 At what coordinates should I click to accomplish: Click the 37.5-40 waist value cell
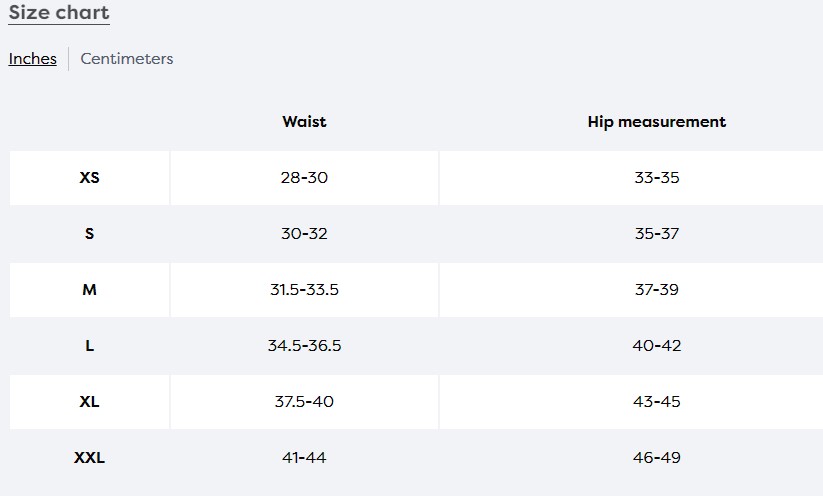pyautogui.click(x=304, y=402)
